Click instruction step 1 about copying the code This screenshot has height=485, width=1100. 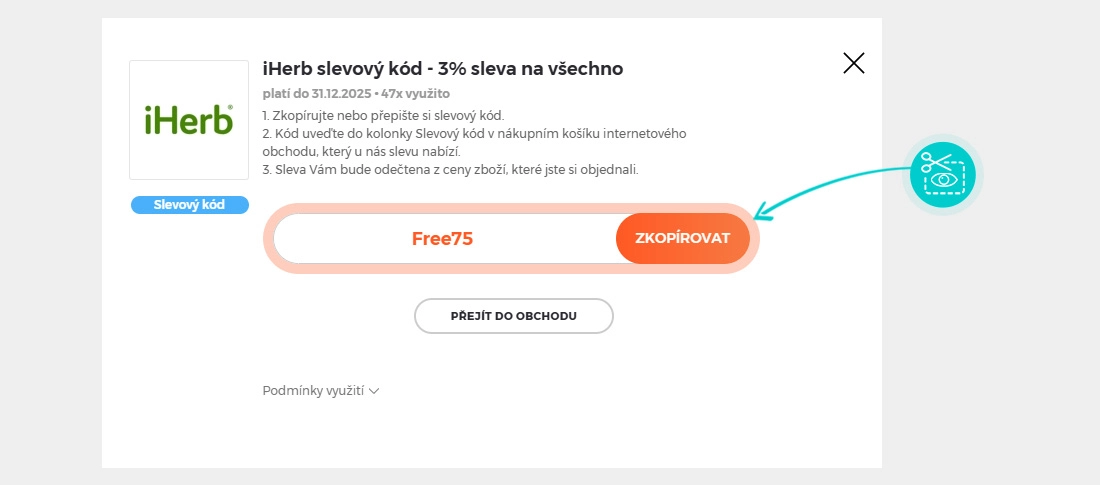383,115
